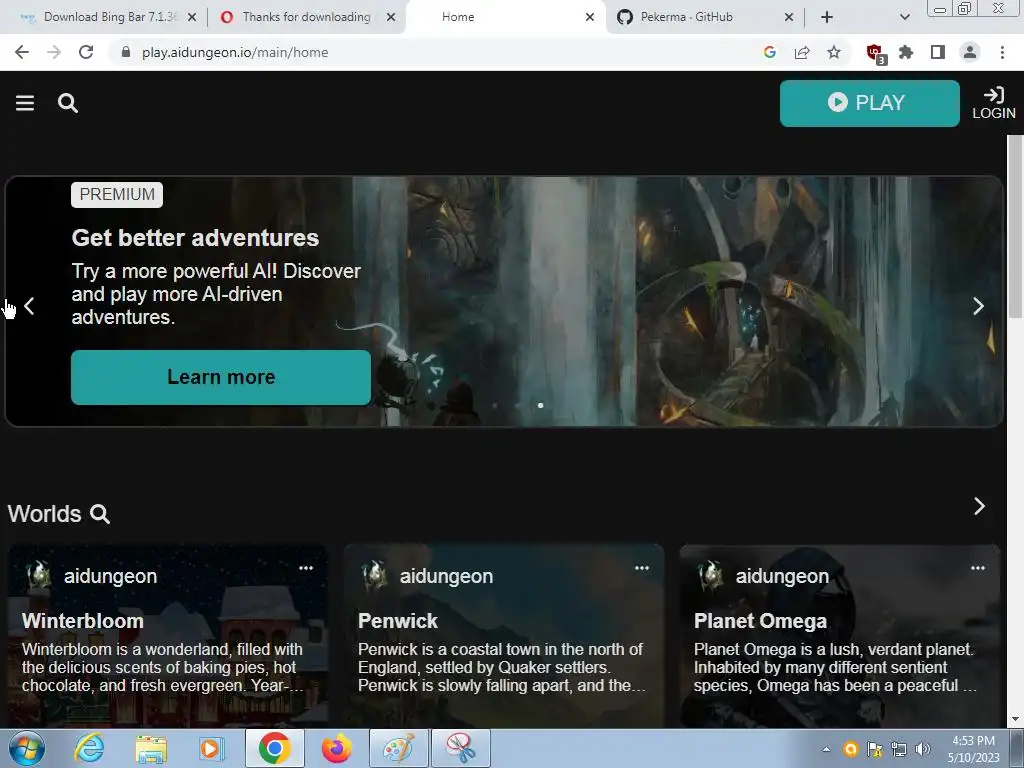Click aidungeon author name on Penwick card

pos(446,576)
